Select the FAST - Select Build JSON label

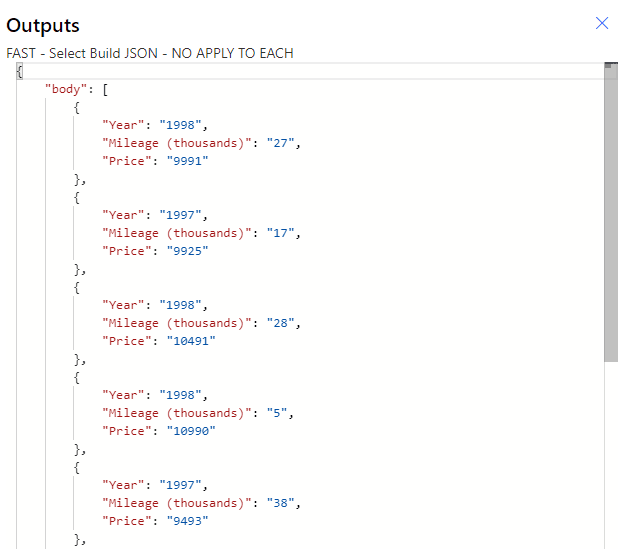150,53
